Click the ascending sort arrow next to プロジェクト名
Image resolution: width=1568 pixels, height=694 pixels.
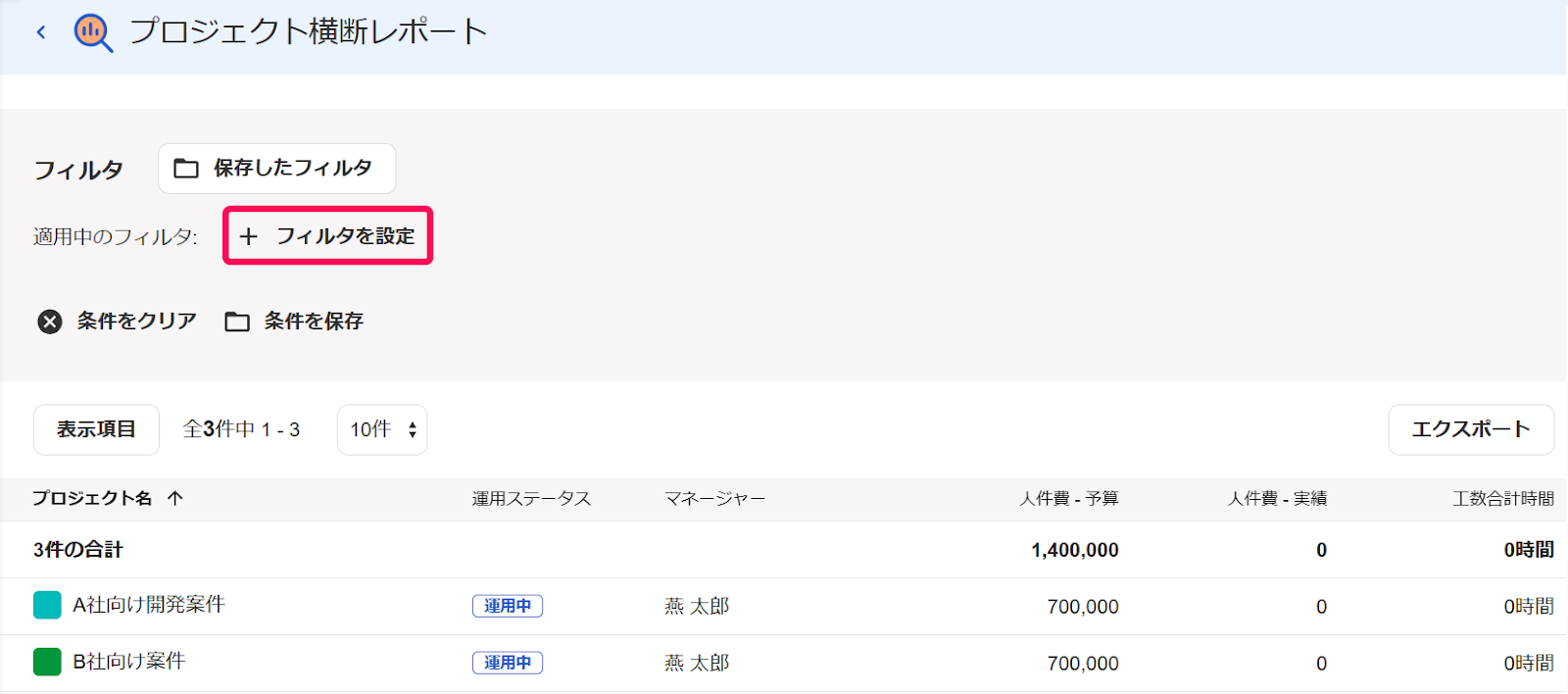(x=175, y=498)
